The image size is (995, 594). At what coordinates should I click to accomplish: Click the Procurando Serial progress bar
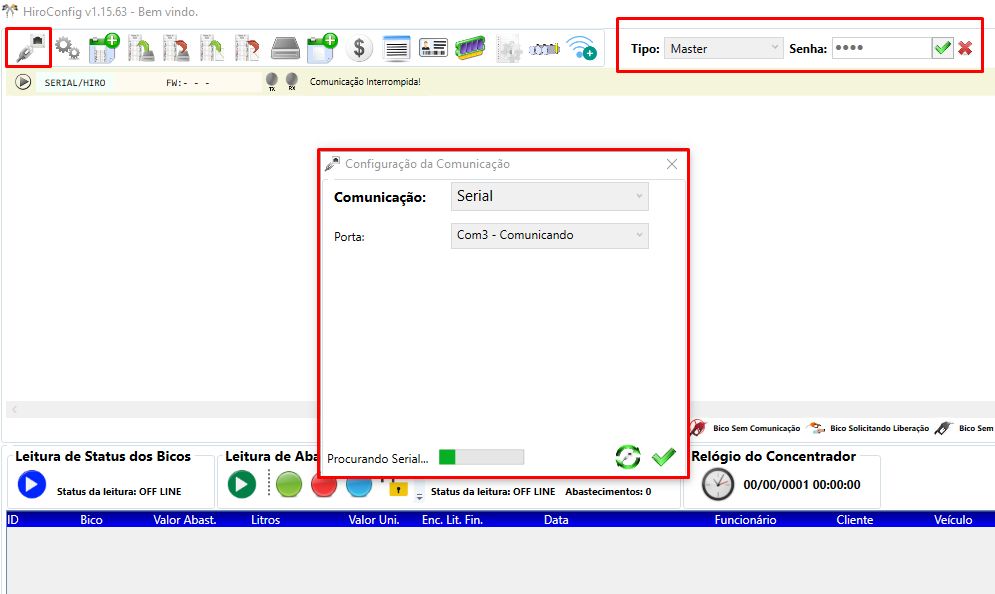point(481,457)
